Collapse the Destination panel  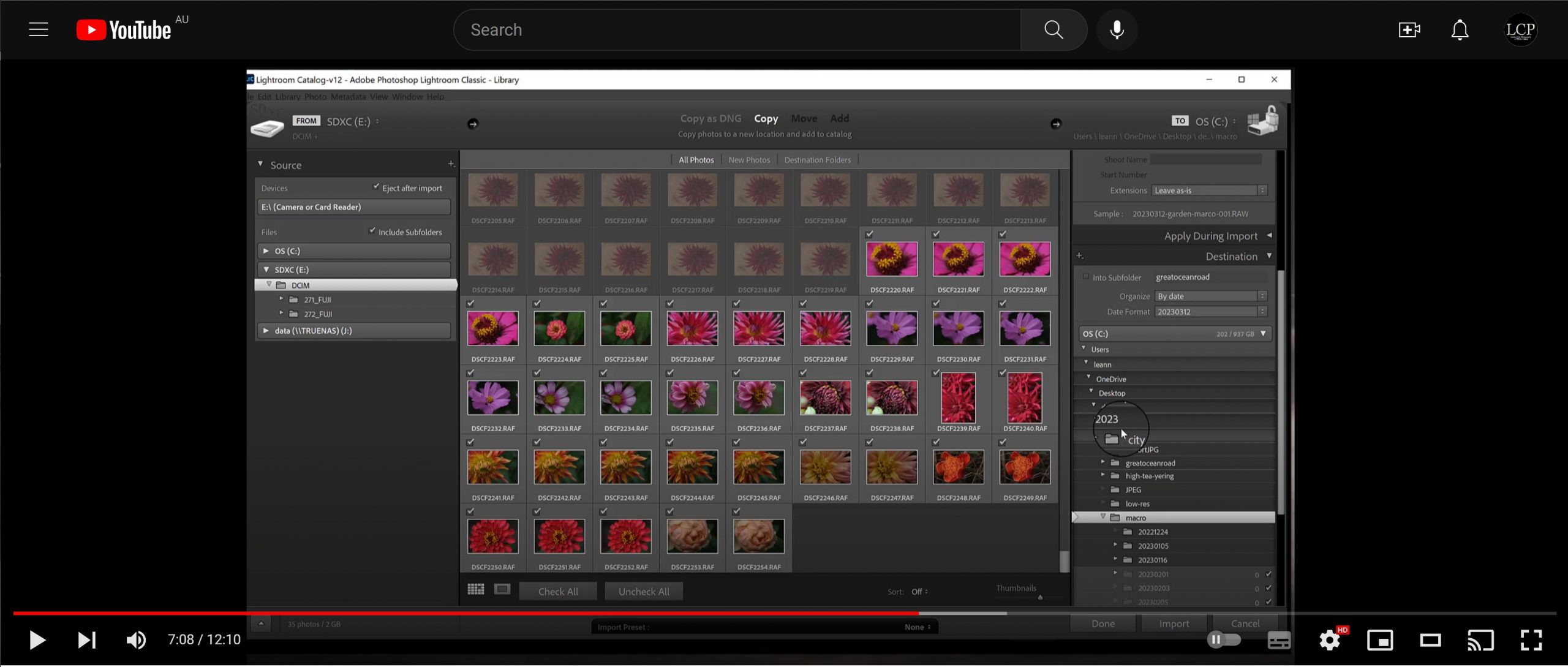point(1269,256)
